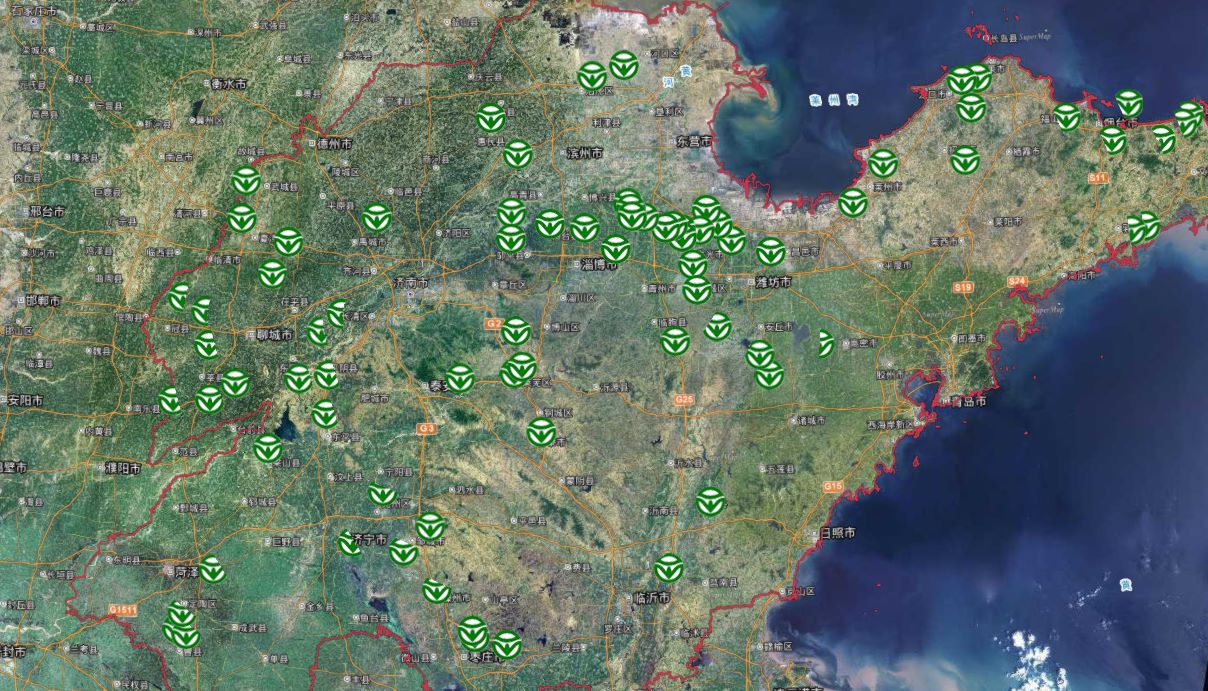Click the S19 highway shield
Viewport: 1208px width, 691px height.
964,288
